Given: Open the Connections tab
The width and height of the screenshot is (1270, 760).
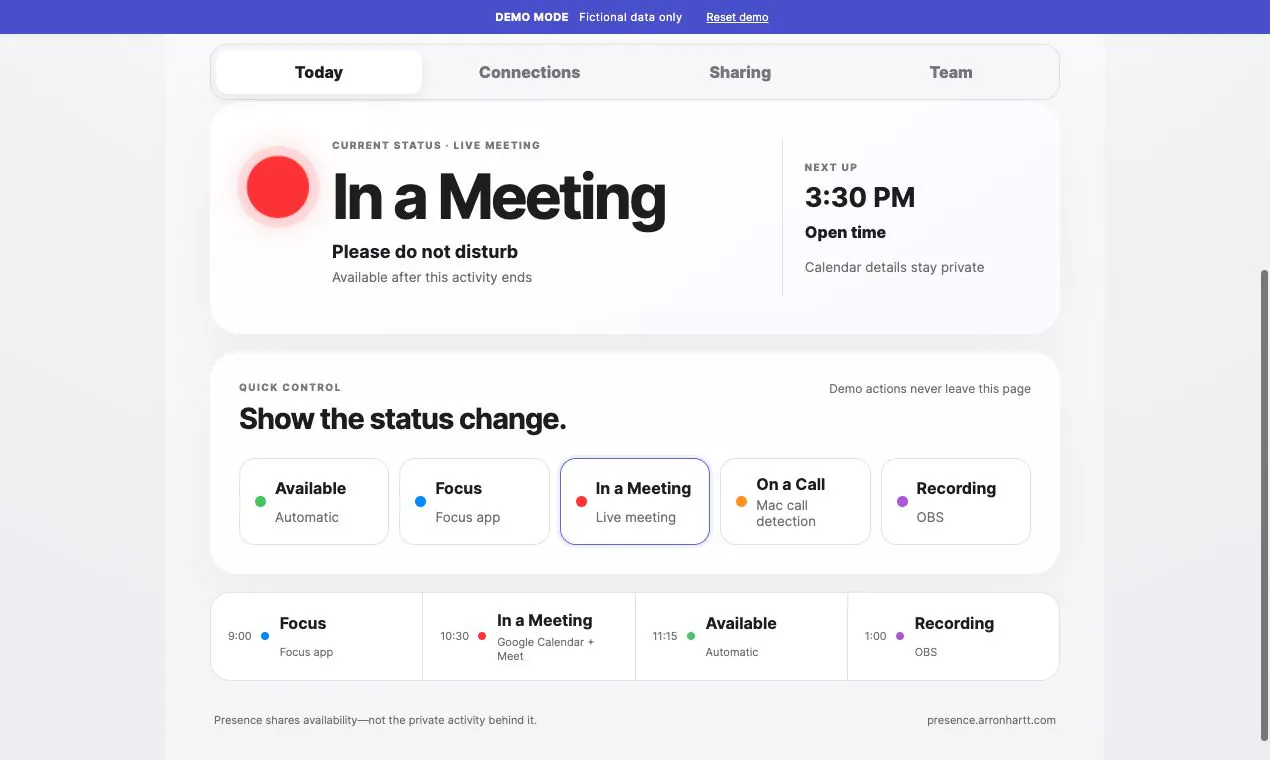Looking at the screenshot, I should [x=529, y=72].
